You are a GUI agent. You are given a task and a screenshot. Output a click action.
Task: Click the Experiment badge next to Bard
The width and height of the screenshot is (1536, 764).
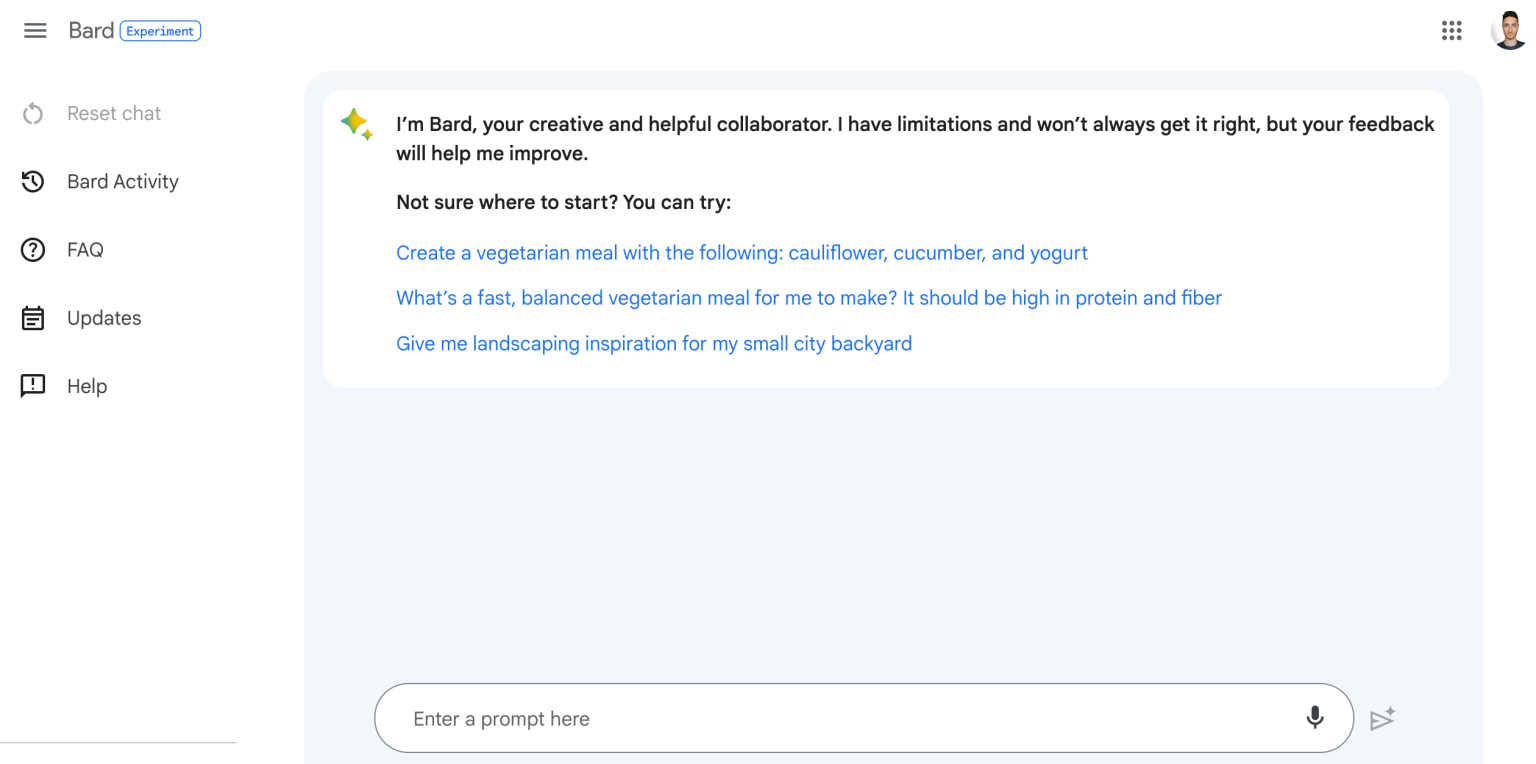(160, 31)
